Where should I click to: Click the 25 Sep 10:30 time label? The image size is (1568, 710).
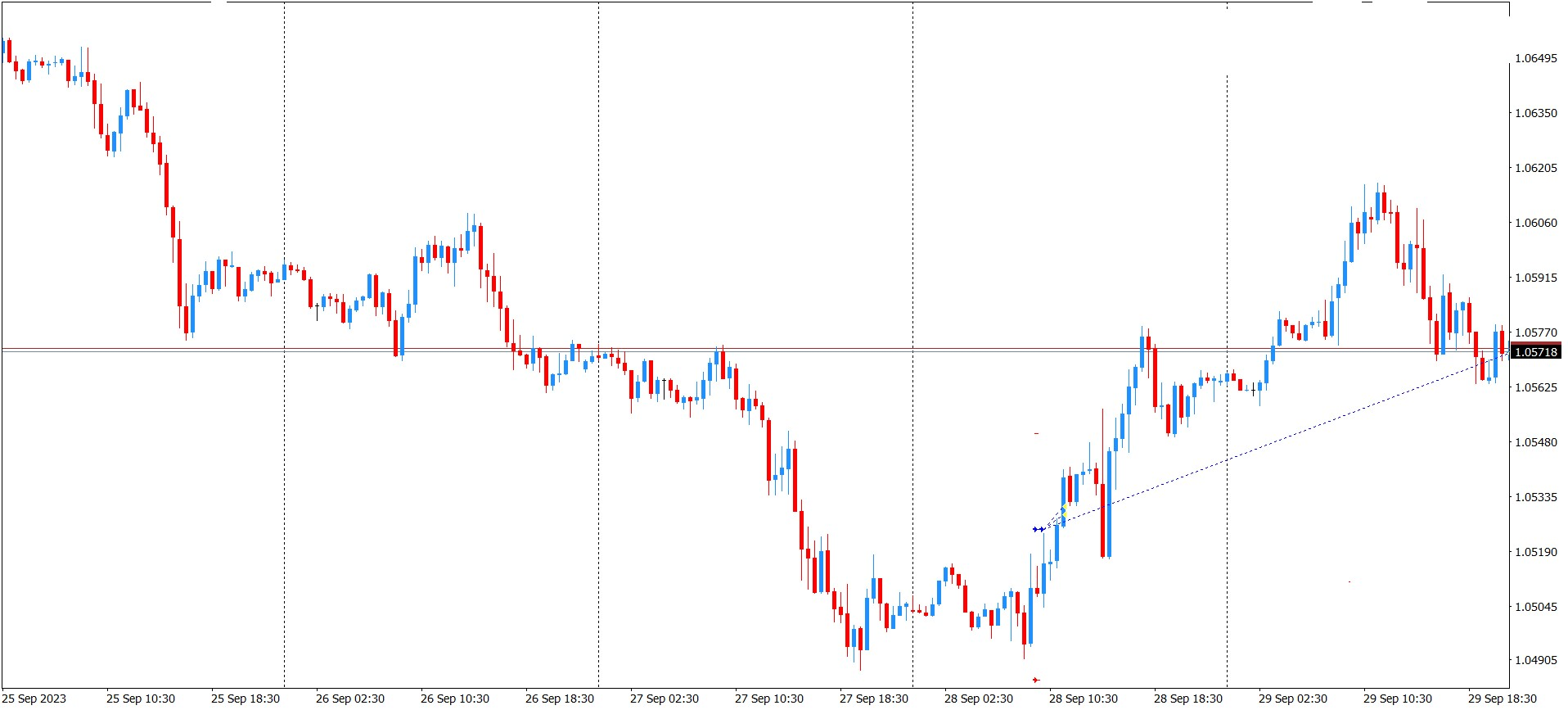pyautogui.click(x=141, y=699)
